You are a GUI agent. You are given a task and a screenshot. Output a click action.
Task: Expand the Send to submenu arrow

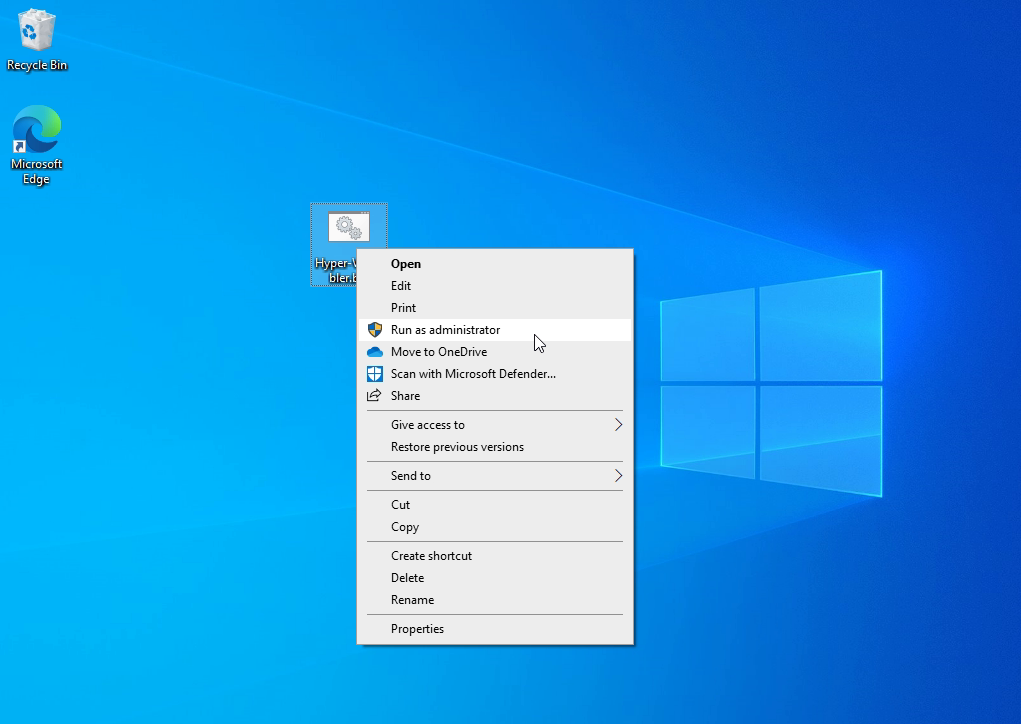618,476
